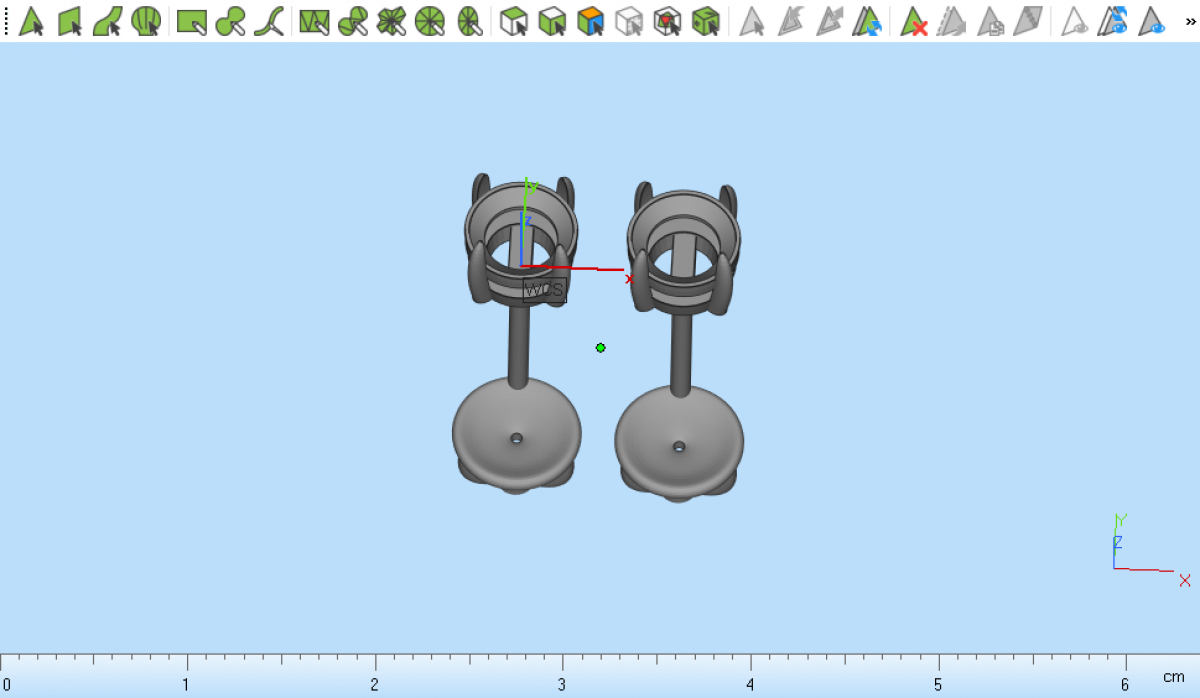Click the WCS label in viewport
This screenshot has width=1200, height=698.
point(545,290)
